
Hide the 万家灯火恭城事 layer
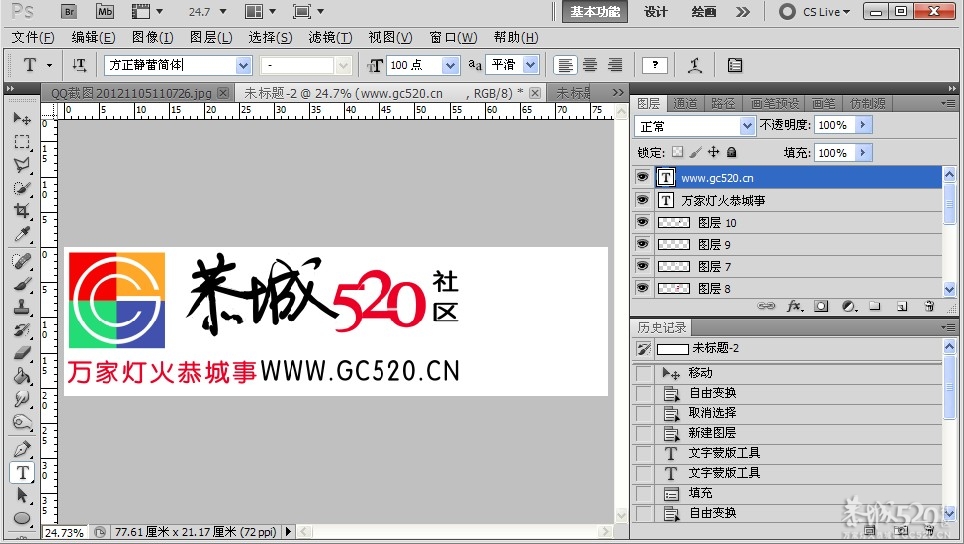pos(642,200)
